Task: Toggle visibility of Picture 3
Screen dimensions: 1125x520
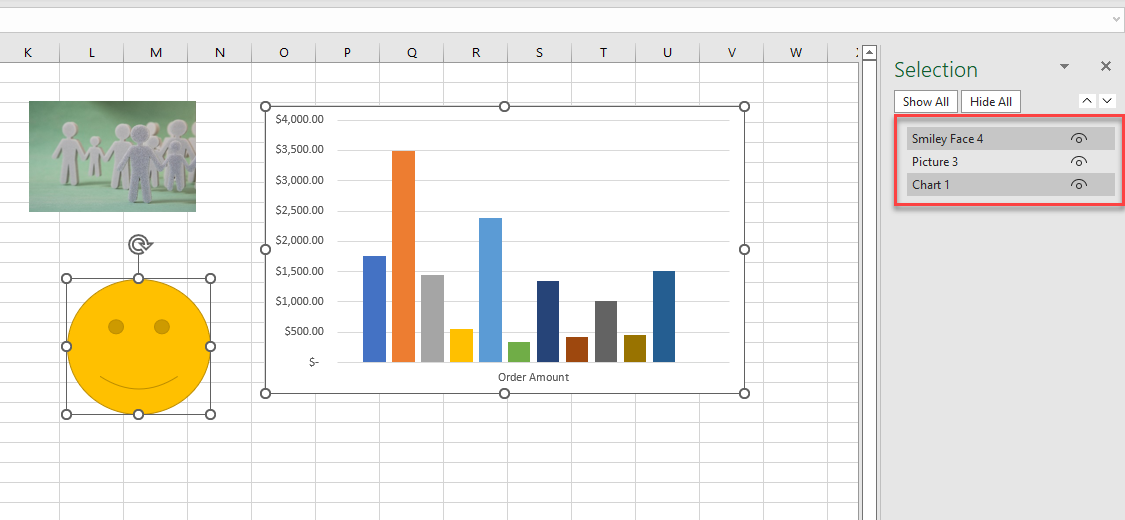Action: tap(1078, 162)
